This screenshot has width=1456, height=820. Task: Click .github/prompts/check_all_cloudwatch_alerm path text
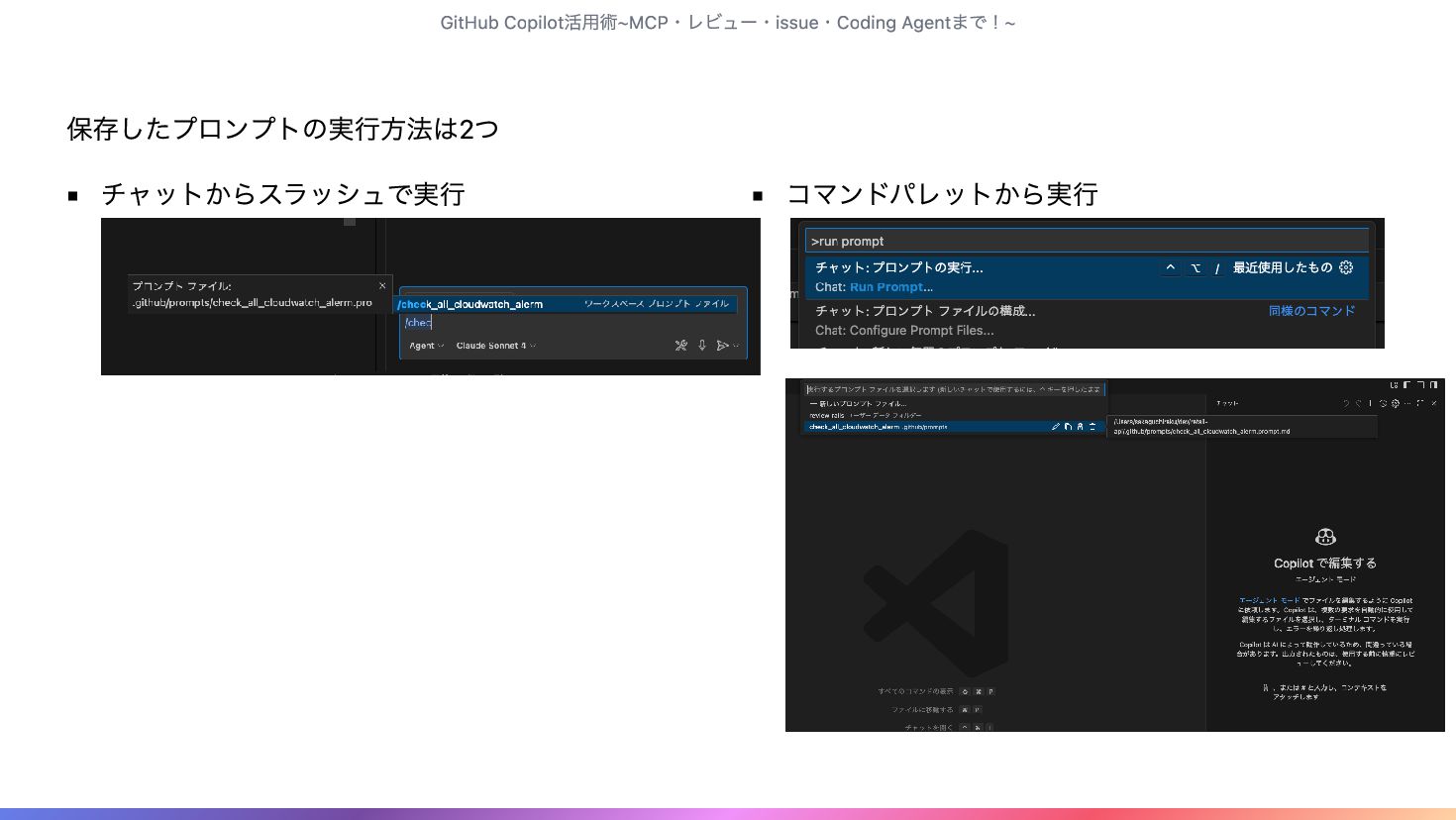(253, 302)
